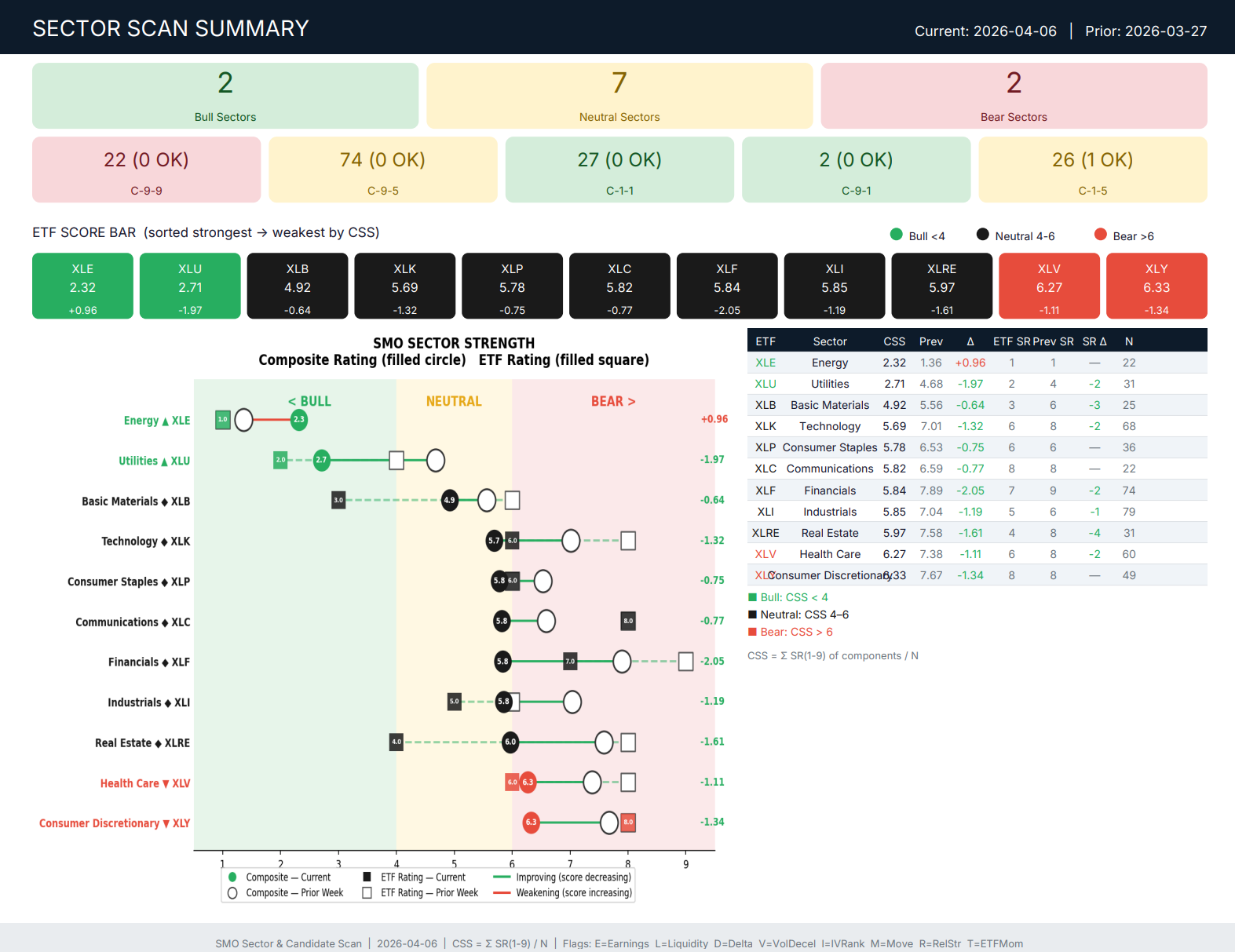Open the 22 (0 OK) C-9-9 card
This screenshot has height=952, width=1235.
[146, 170]
